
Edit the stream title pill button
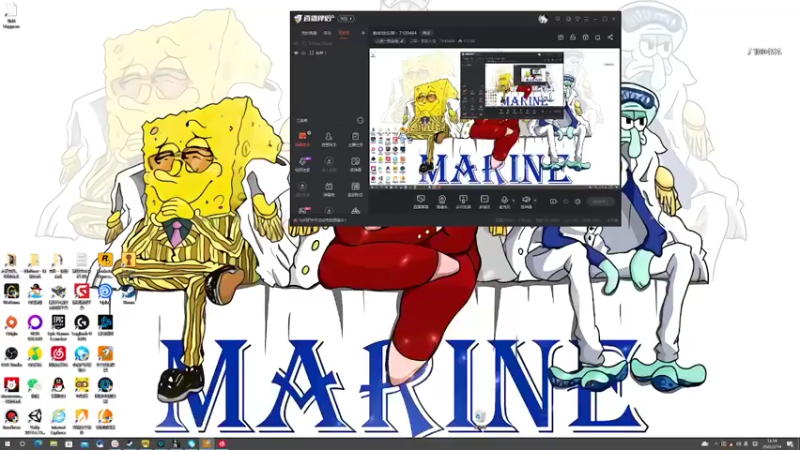point(390,41)
